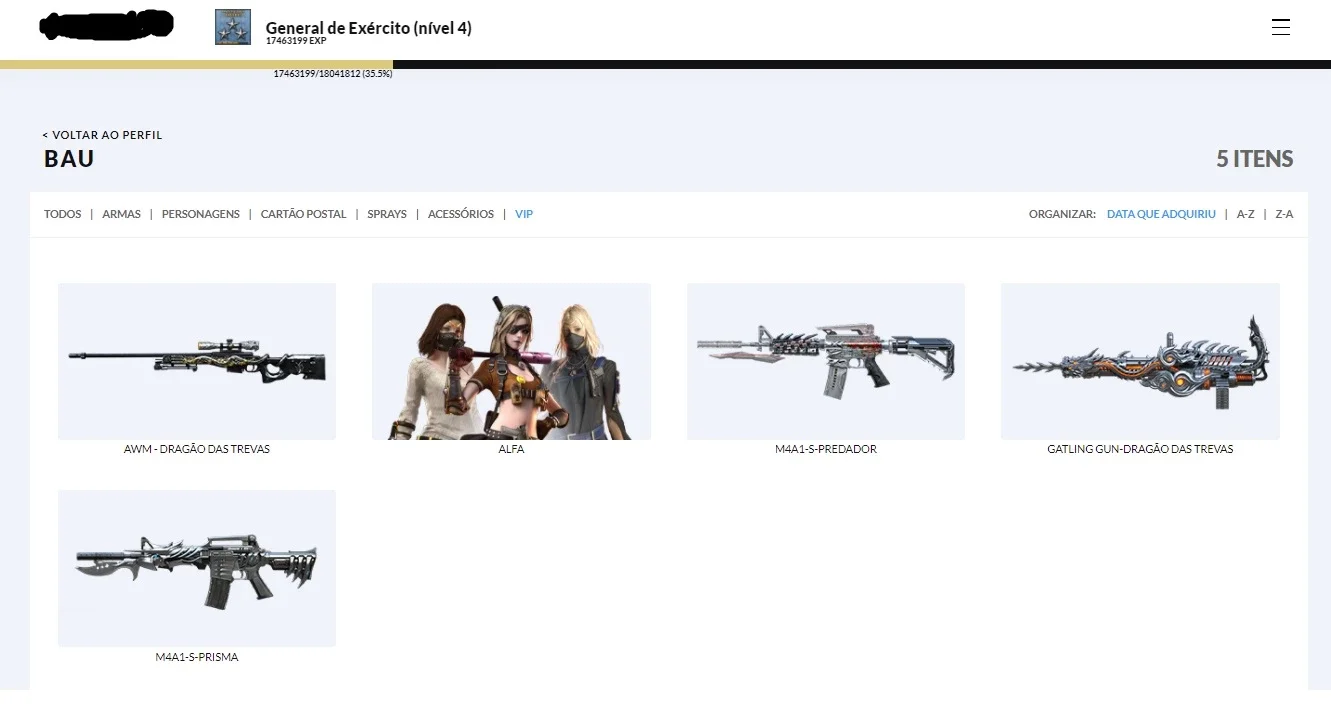
Task: Open the Acessórios filter tab
Action: [461, 214]
